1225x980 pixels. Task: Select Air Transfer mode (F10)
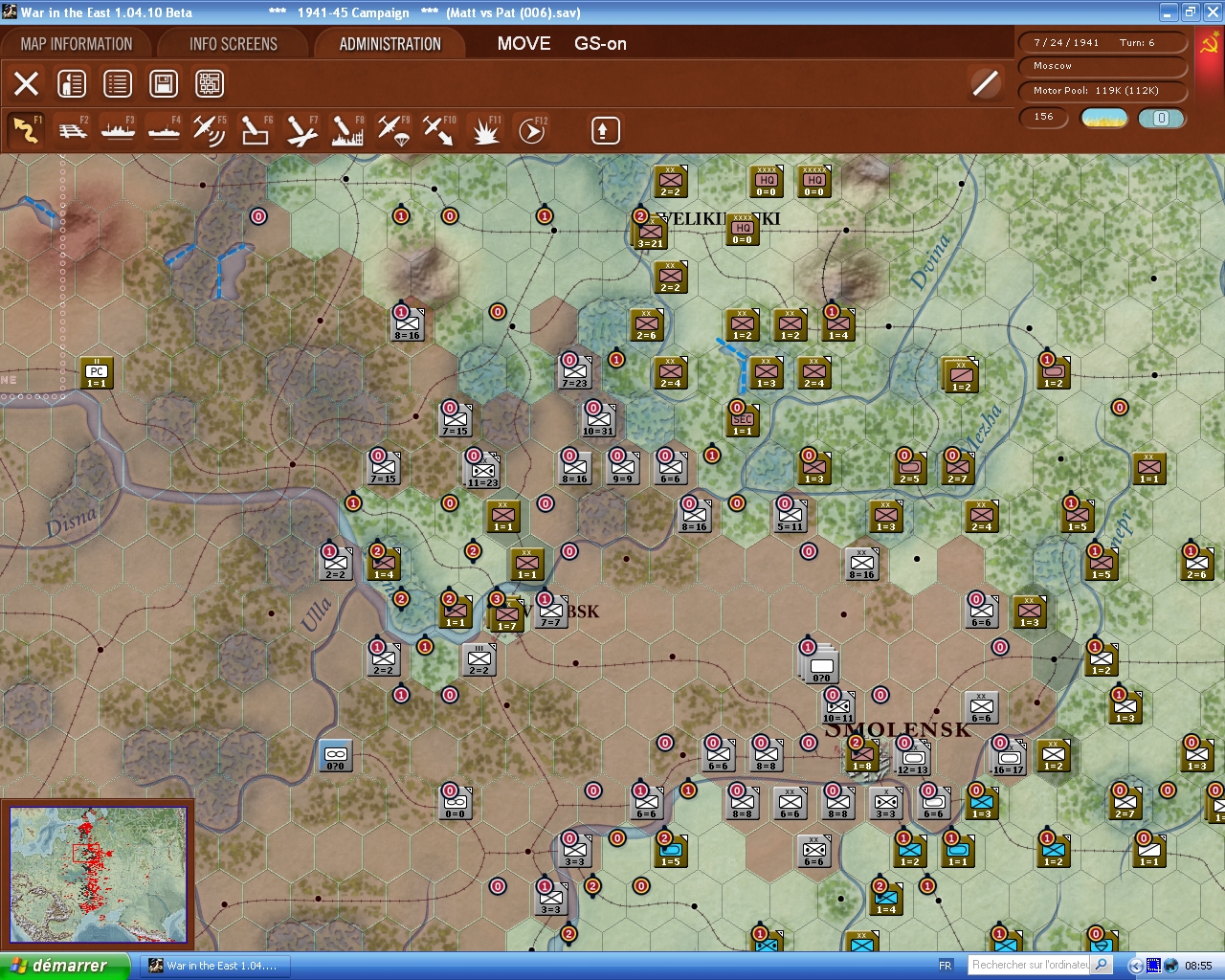click(x=439, y=130)
